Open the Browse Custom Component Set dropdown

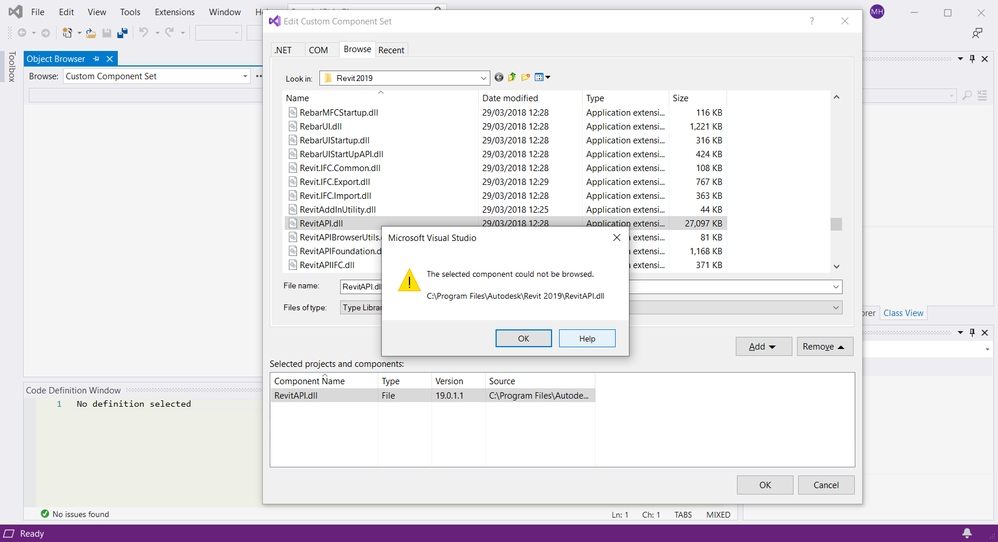pyautogui.click(x=245, y=76)
